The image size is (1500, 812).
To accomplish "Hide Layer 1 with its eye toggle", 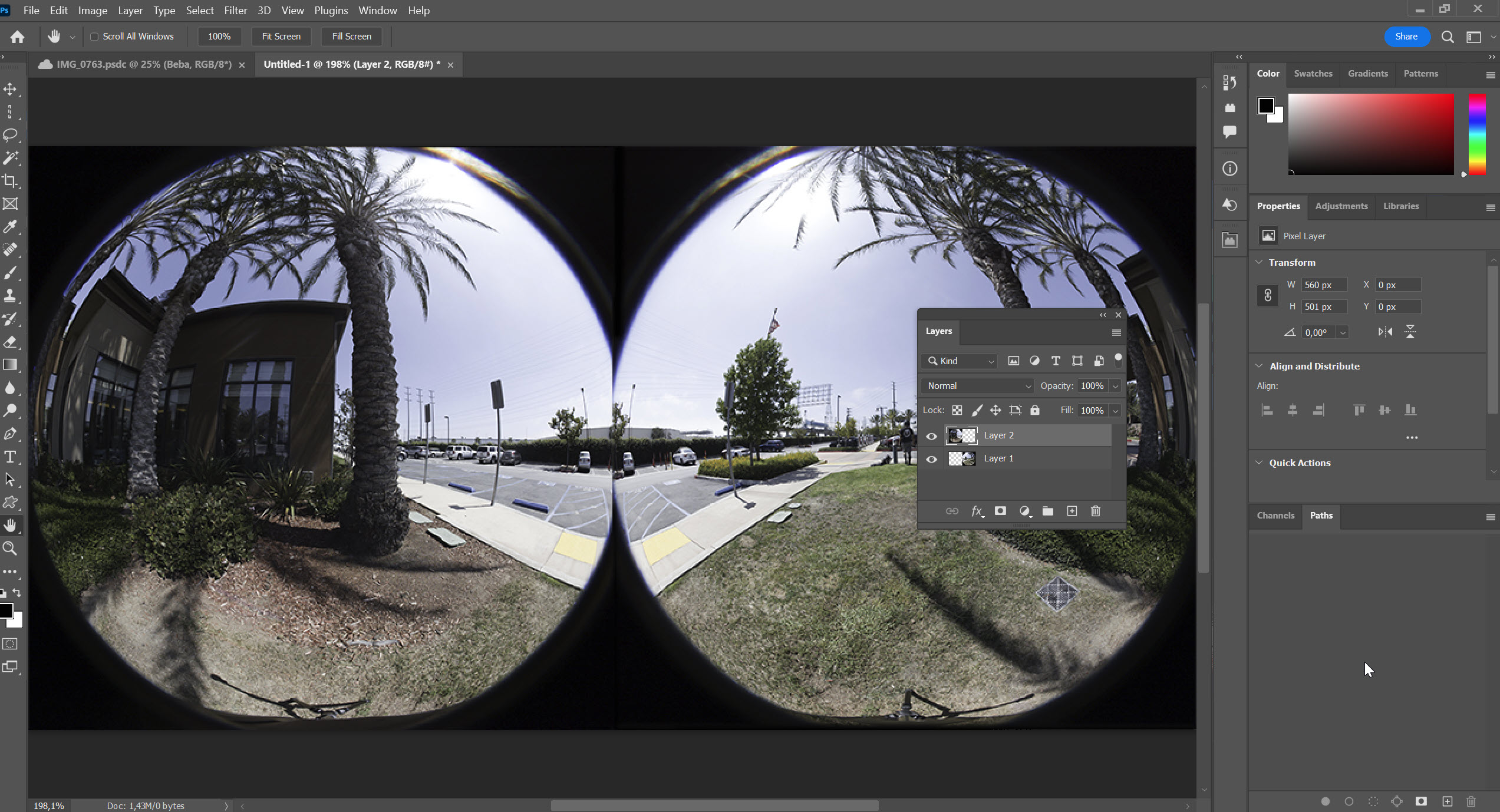I will 931,459.
